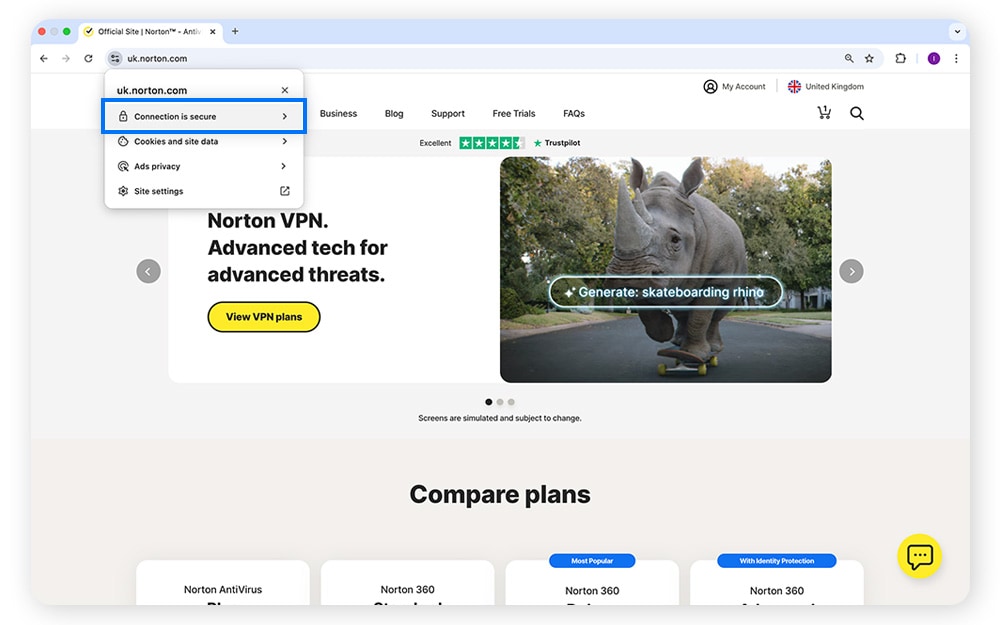The height and width of the screenshot is (625, 1000).
Task: Open the Chrome profile avatar
Action: pos(934,58)
